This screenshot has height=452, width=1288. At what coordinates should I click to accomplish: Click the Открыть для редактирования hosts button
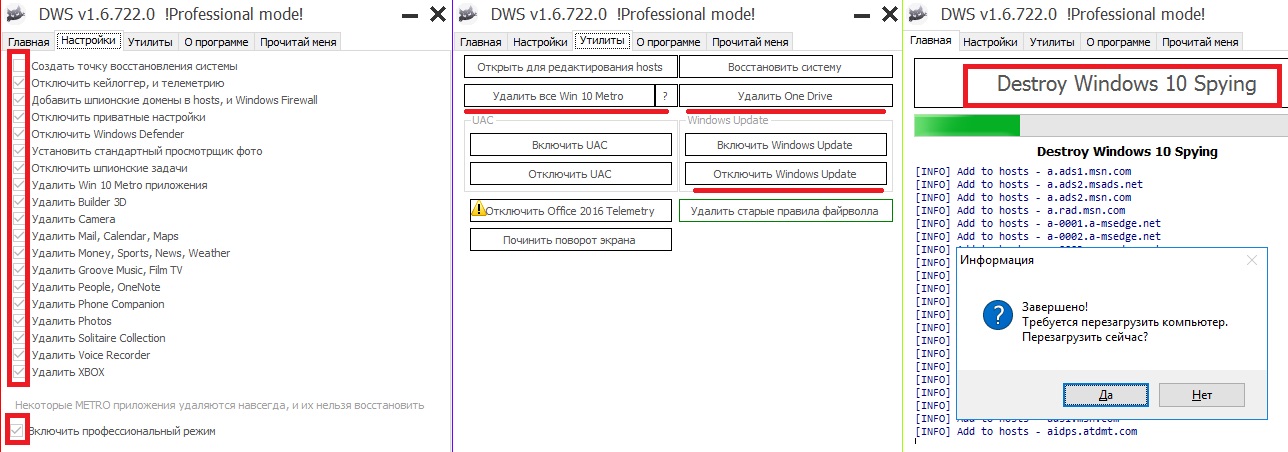coord(570,67)
